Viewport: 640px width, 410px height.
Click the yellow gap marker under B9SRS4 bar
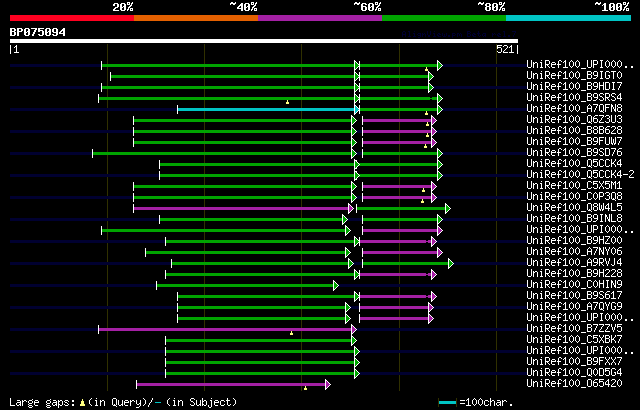coord(287,102)
